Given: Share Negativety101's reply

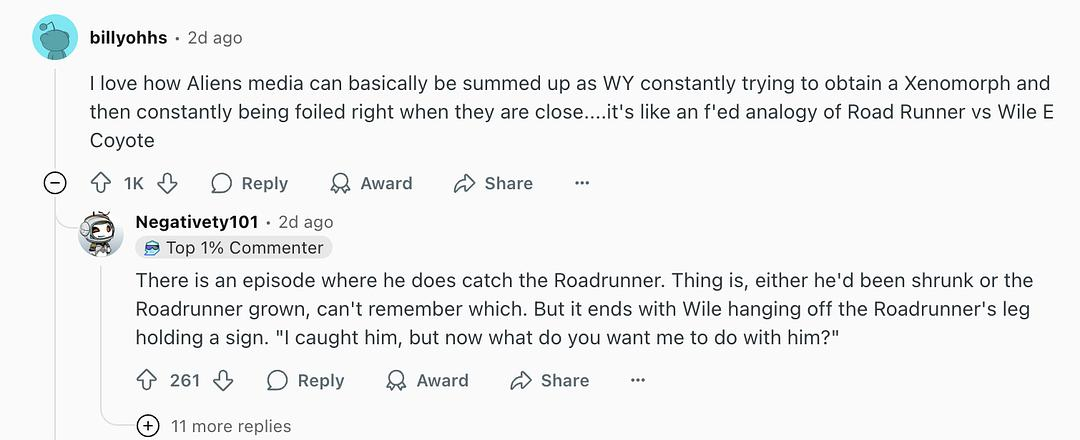Looking at the screenshot, I should [x=549, y=380].
